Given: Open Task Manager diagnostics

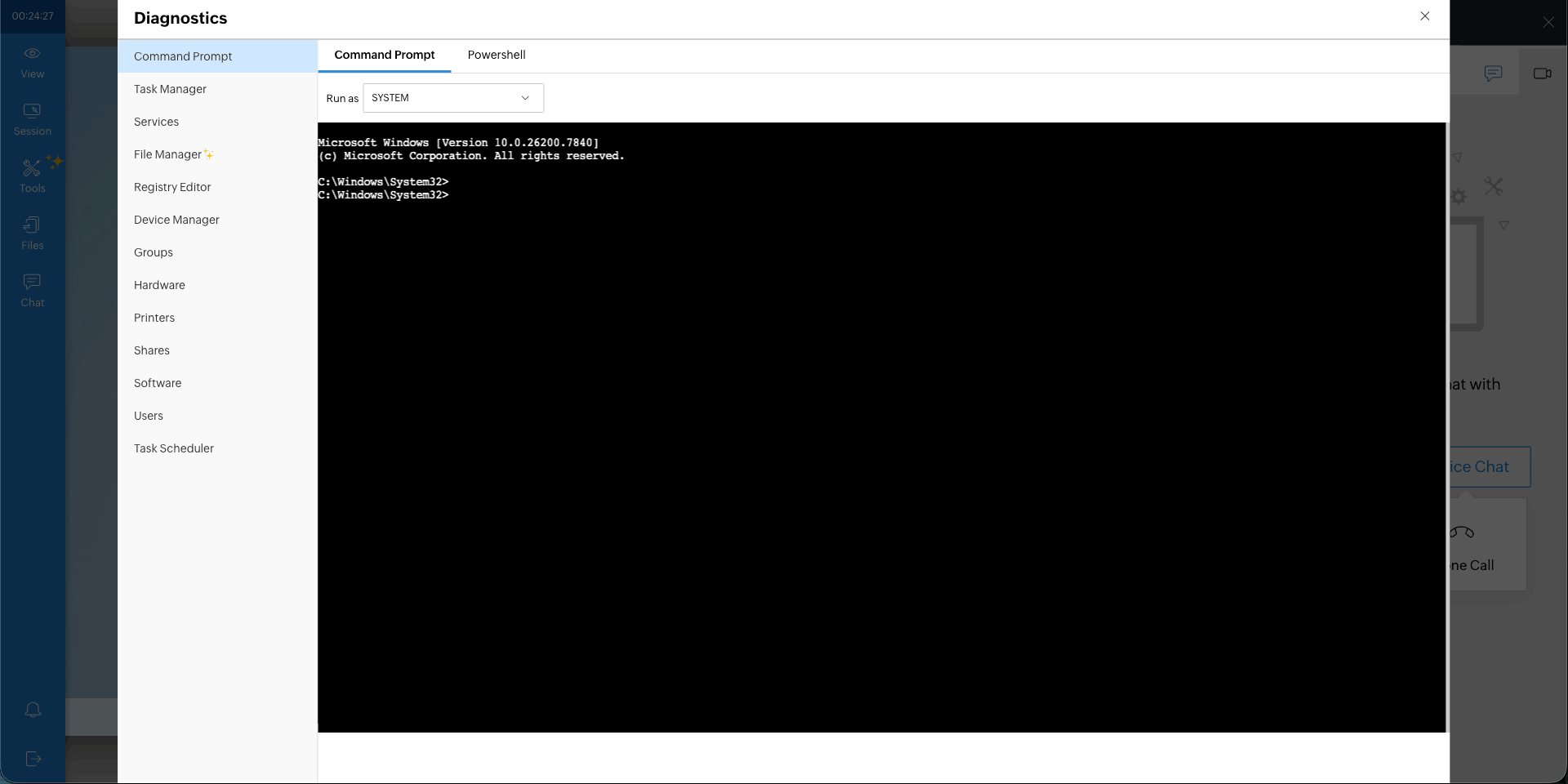Looking at the screenshot, I should [217, 89].
